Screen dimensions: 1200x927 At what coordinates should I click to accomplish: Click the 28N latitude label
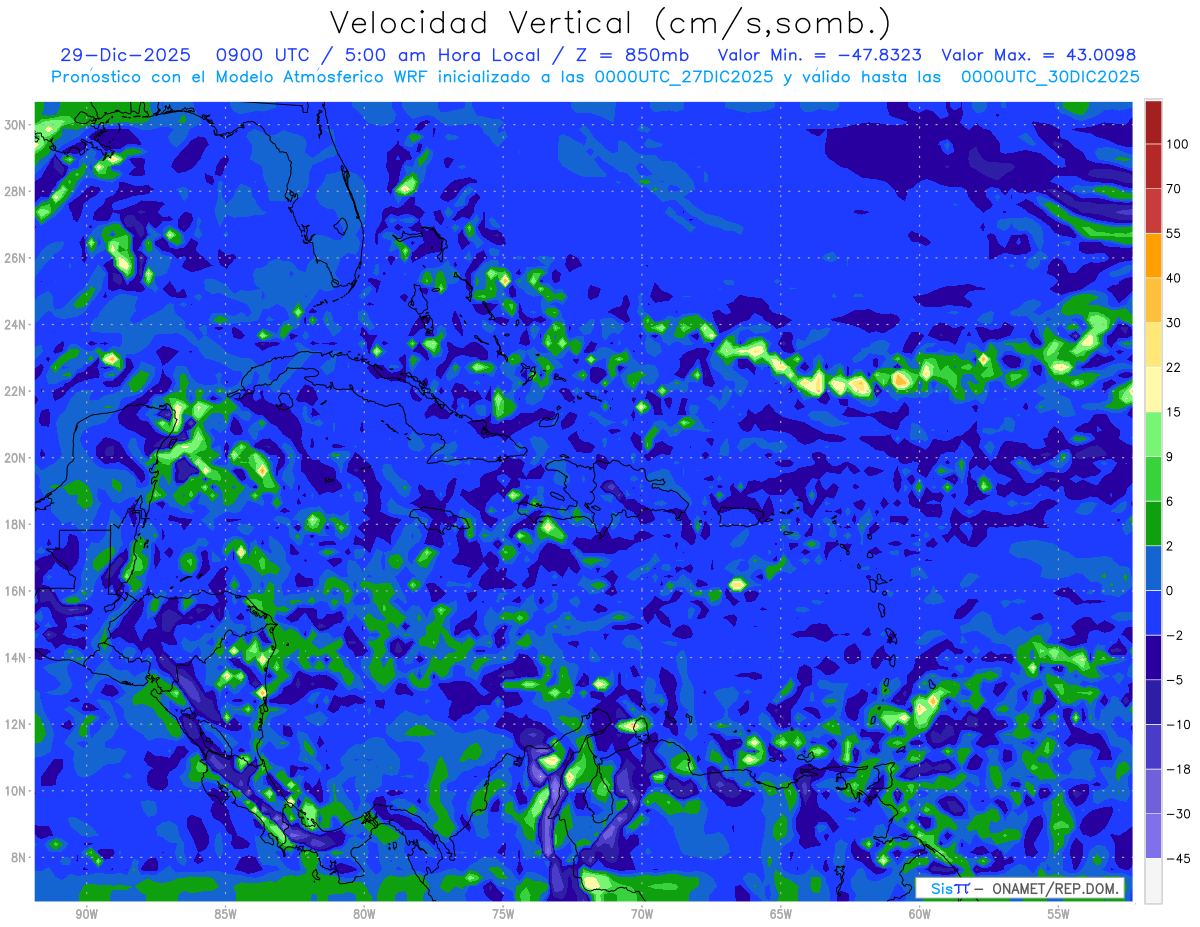16,191
